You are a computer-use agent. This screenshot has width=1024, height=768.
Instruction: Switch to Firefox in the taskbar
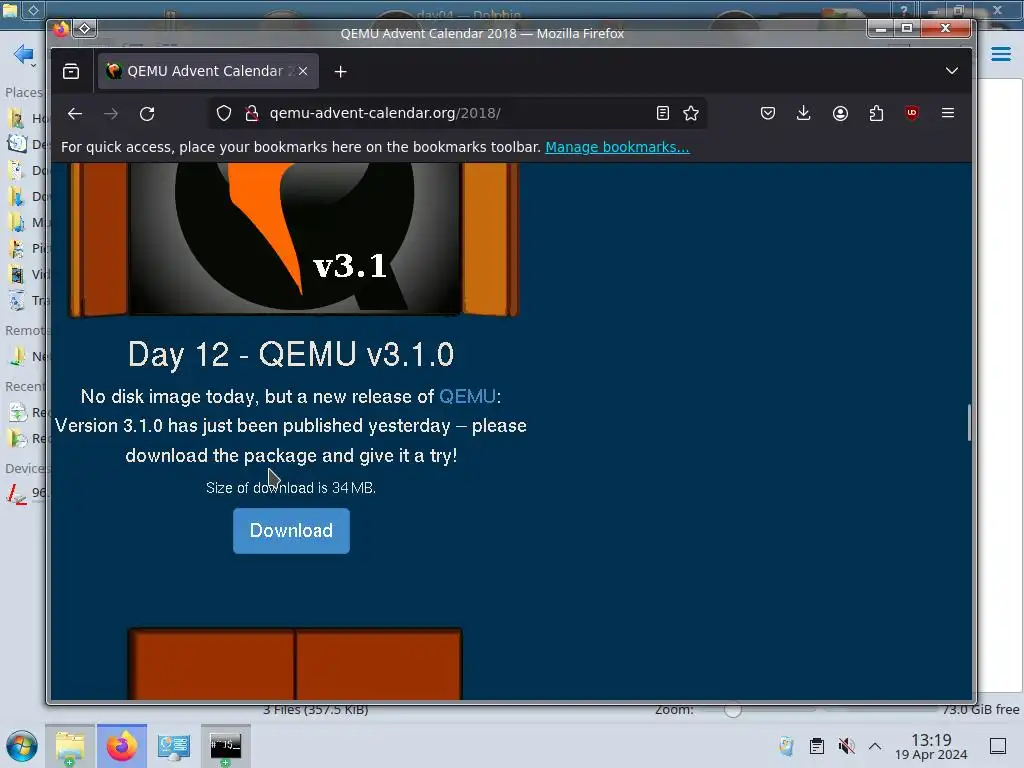pos(122,746)
